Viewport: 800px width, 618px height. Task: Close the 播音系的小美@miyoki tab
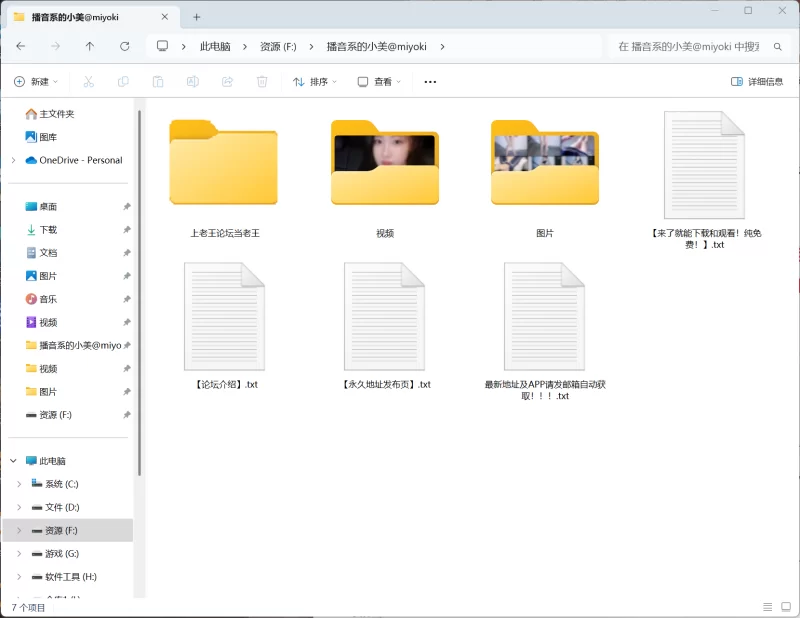click(165, 17)
